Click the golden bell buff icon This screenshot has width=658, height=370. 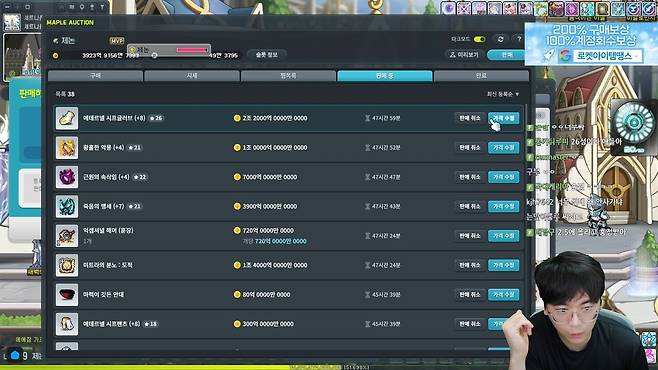(x=603, y=8)
